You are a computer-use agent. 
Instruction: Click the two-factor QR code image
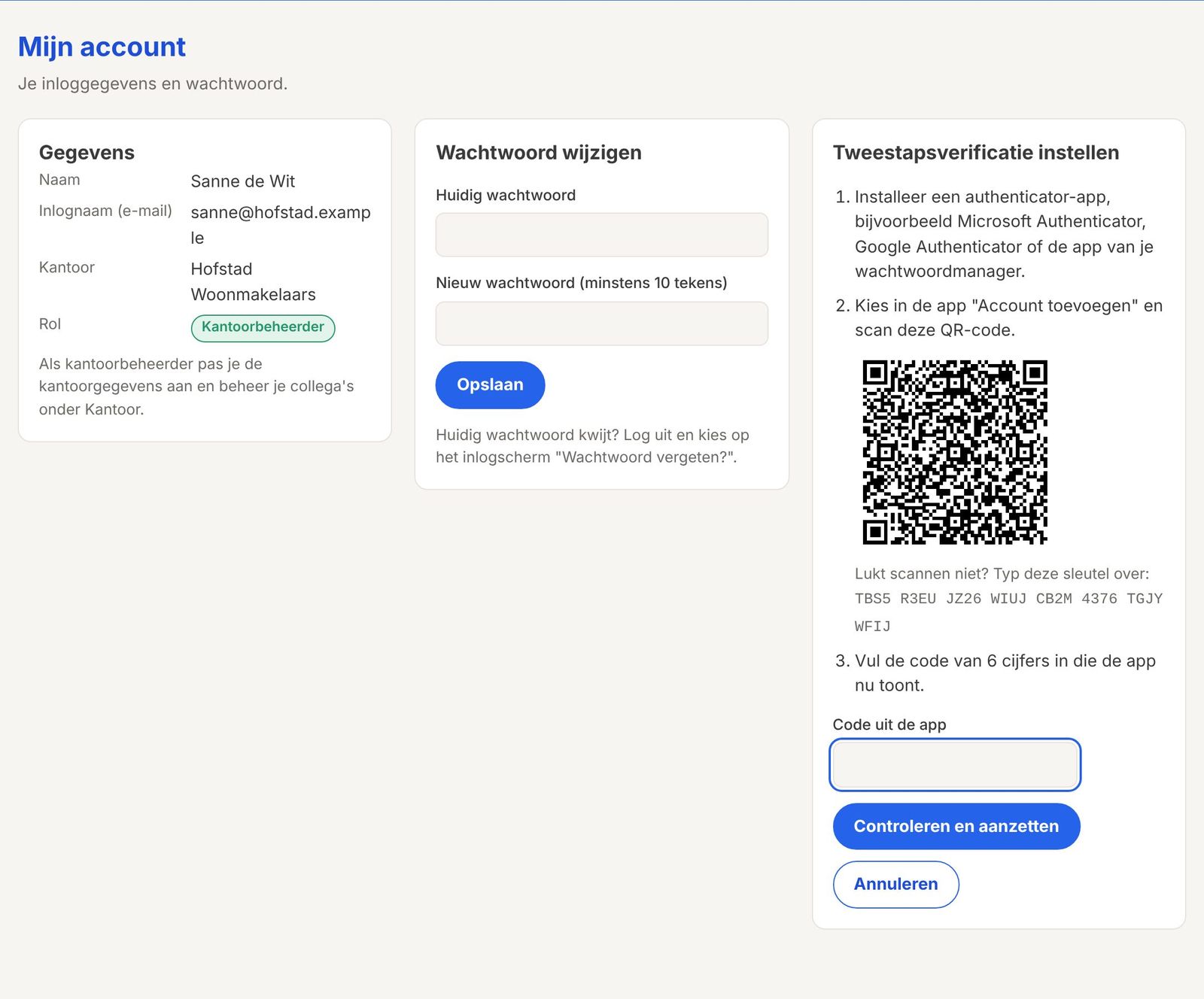pyautogui.click(x=955, y=452)
